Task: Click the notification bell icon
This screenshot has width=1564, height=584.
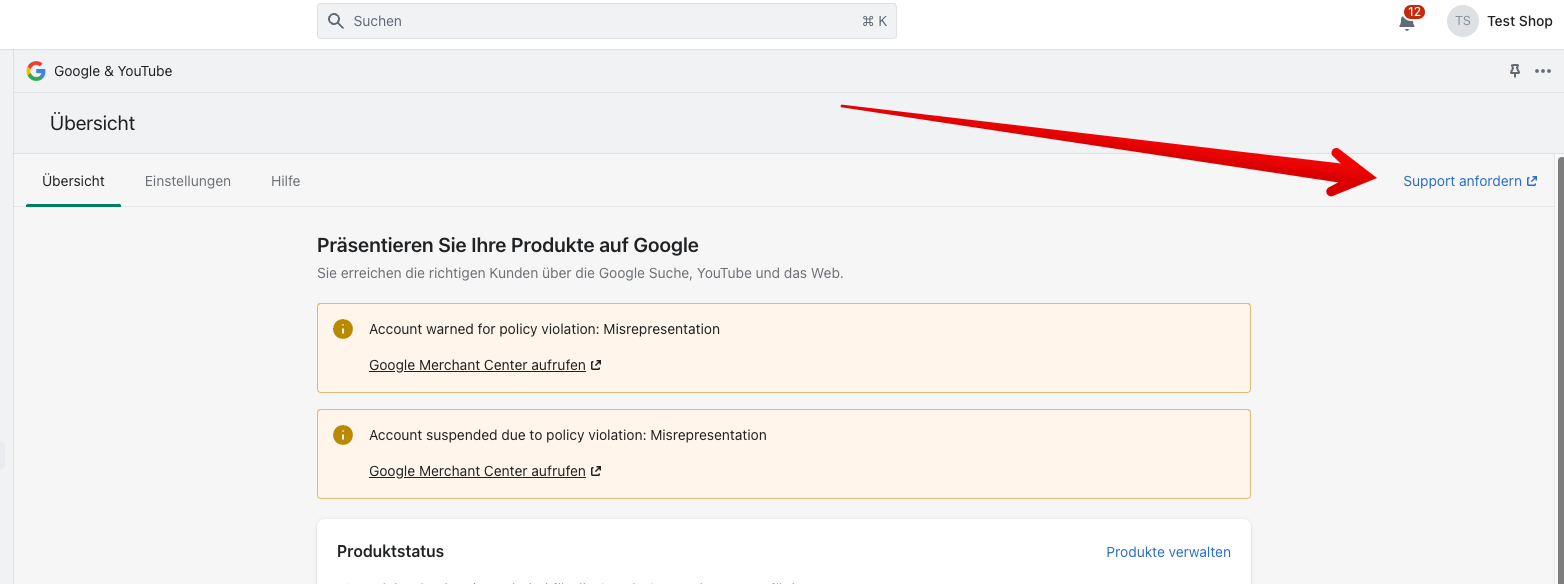Action: click(x=1407, y=23)
